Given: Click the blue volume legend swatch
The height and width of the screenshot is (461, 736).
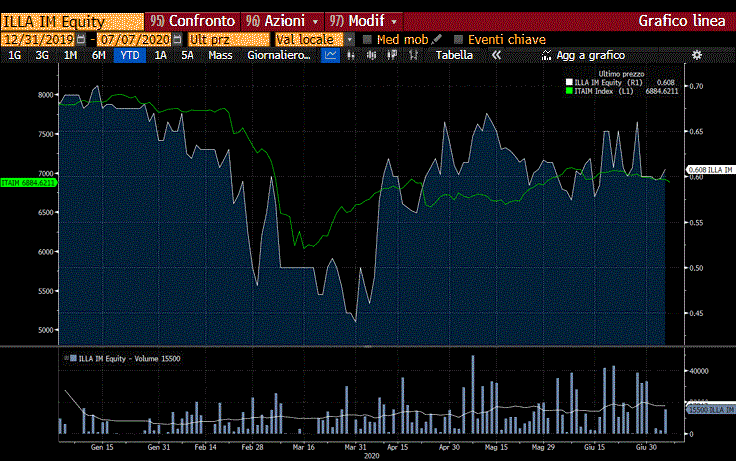Looking at the screenshot, I should click(x=73, y=358).
